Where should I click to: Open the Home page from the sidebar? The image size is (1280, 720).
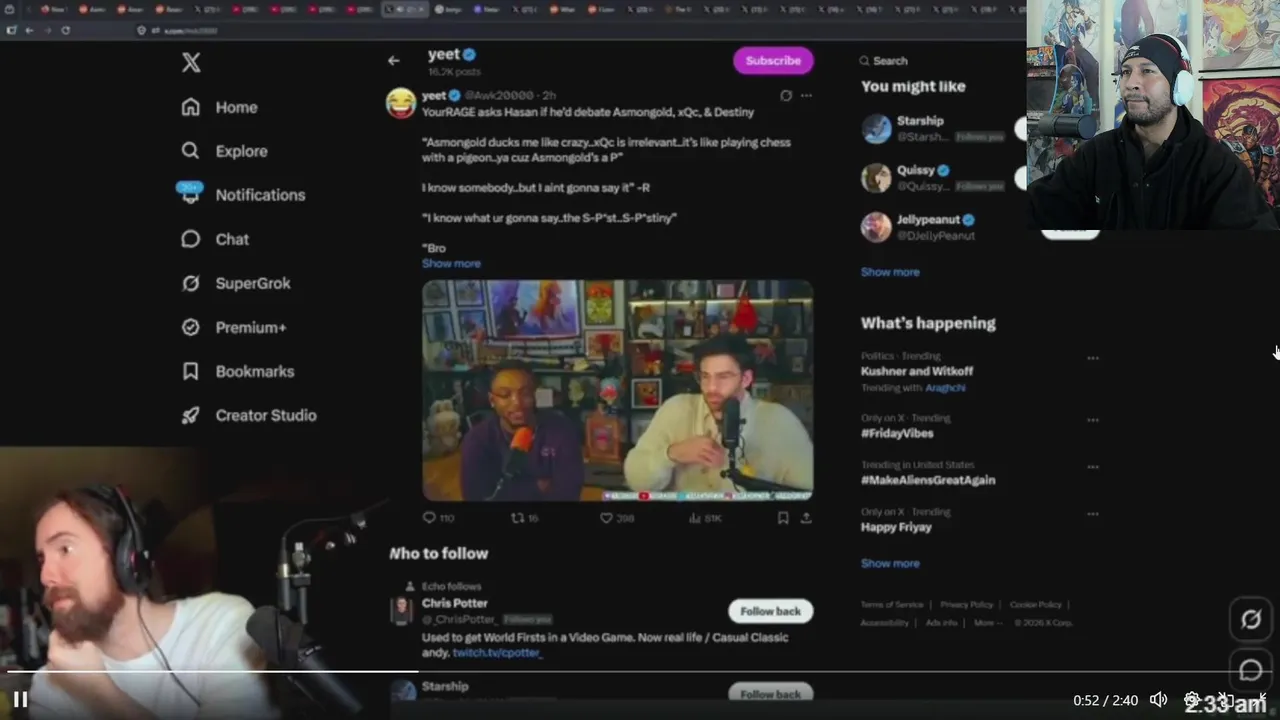pyautogui.click(x=220, y=107)
